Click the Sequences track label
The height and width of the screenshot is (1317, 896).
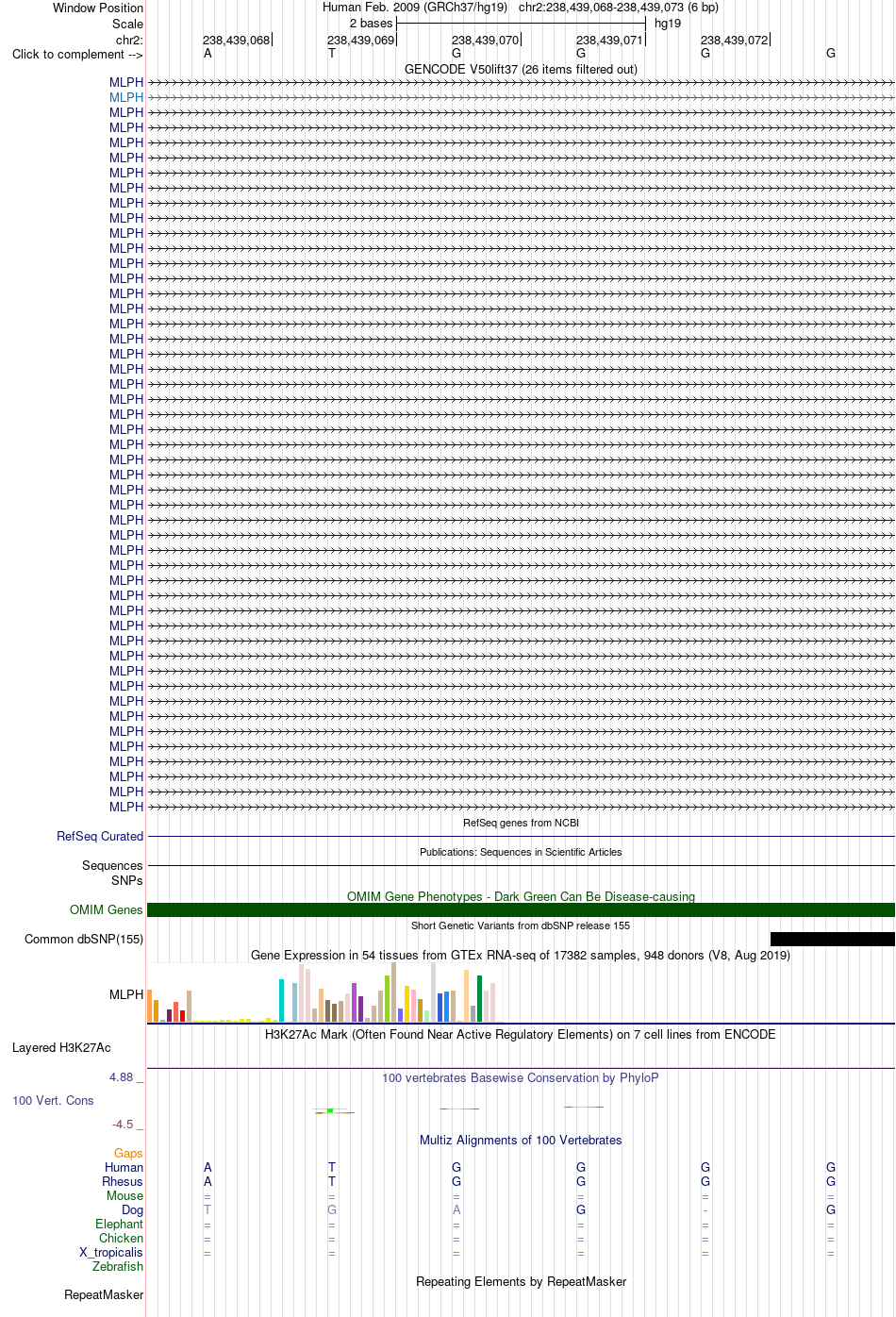(x=112, y=865)
